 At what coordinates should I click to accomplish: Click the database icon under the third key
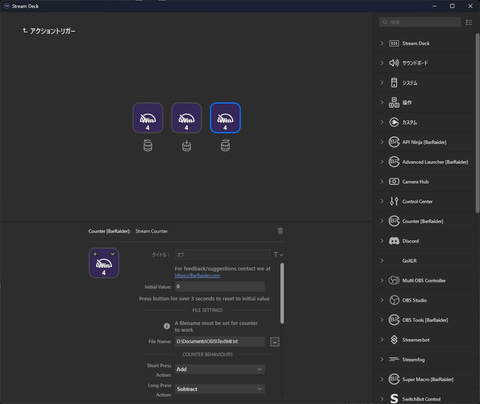[x=225, y=146]
